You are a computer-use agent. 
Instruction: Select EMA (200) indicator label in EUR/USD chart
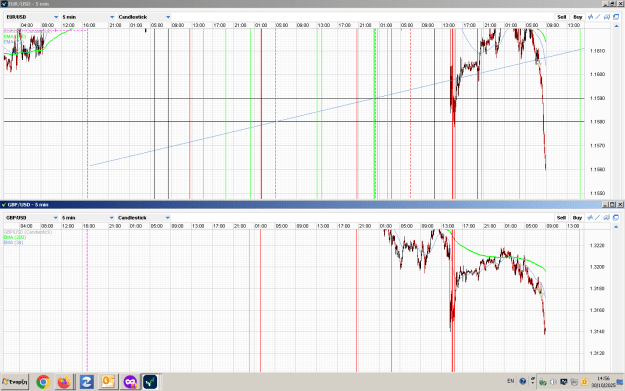[15, 36]
